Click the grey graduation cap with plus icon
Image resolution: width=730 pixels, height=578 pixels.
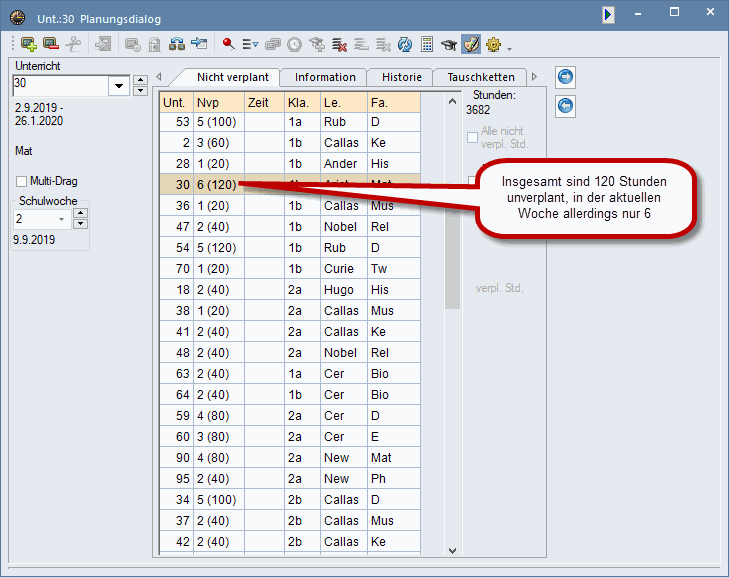pyautogui.click(x=317, y=44)
